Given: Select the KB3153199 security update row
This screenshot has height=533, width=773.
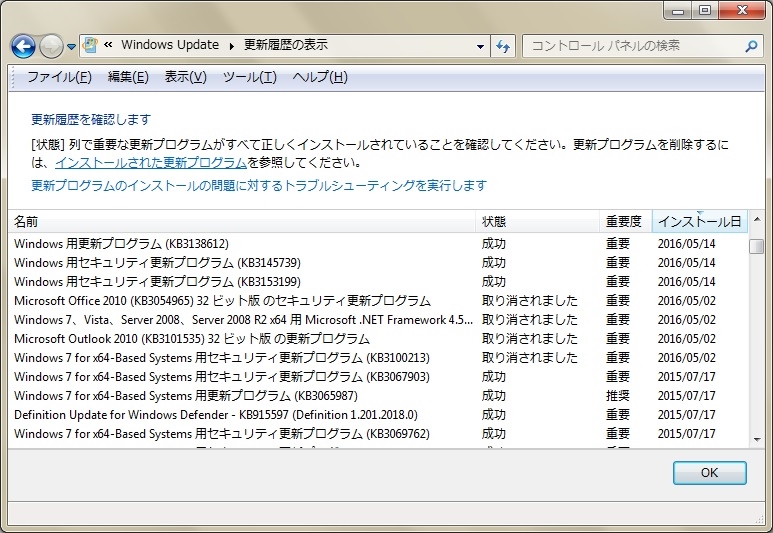Looking at the screenshot, I should 378,282.
